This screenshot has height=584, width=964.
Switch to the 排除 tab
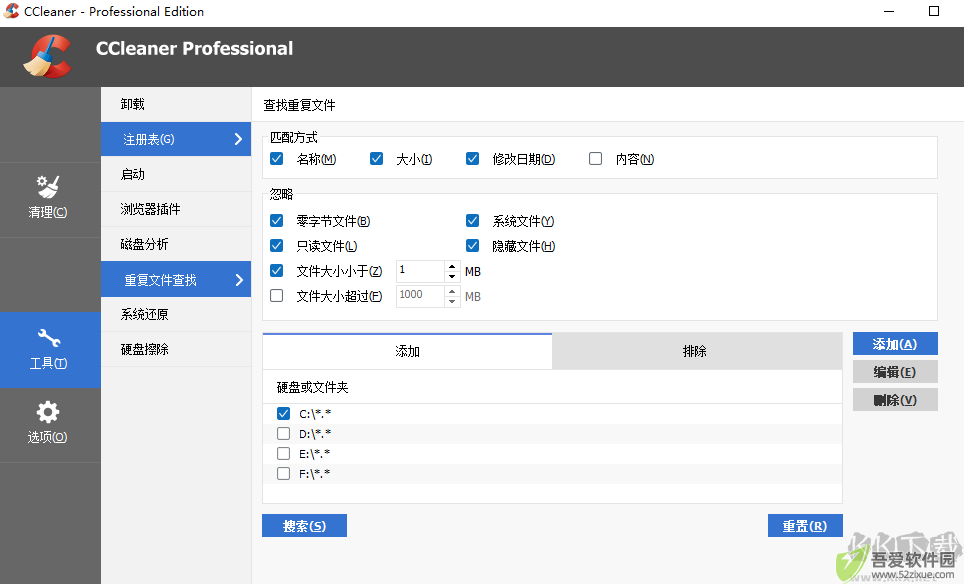point(697,352)
